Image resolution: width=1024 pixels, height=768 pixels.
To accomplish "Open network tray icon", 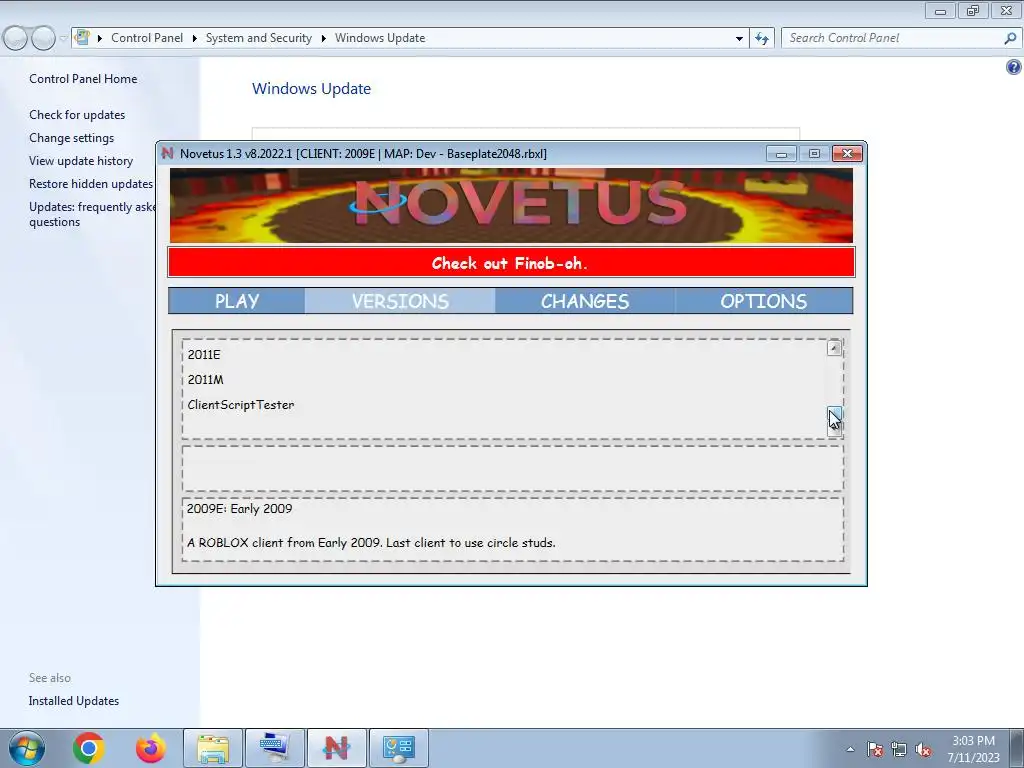I will click(x=899, y=749).
